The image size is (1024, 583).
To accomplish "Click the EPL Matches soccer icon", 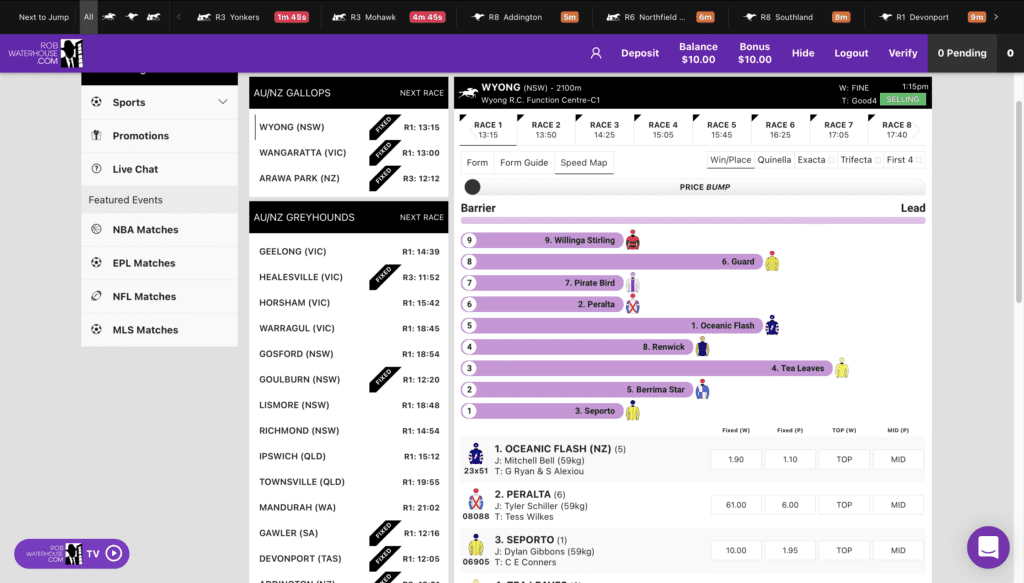I will (97, 263).
